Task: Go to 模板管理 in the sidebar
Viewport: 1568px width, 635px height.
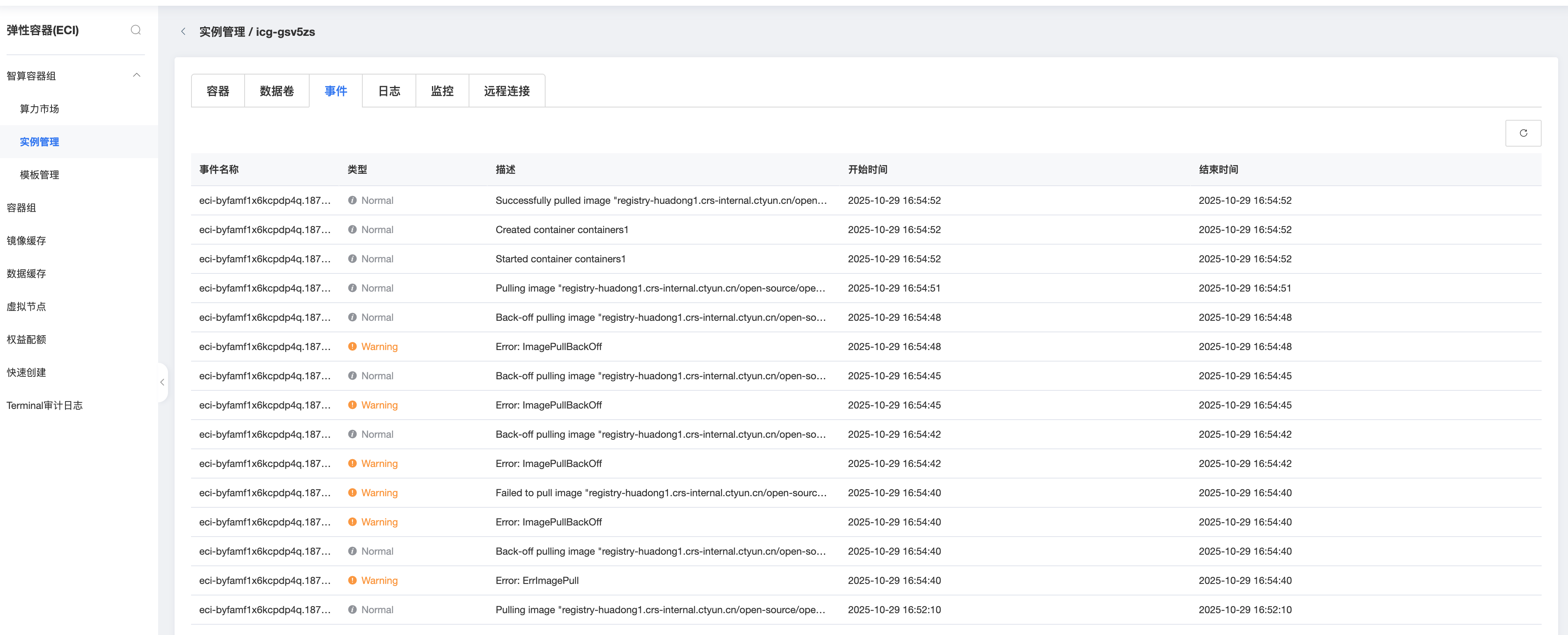Action: coord(40,175)
